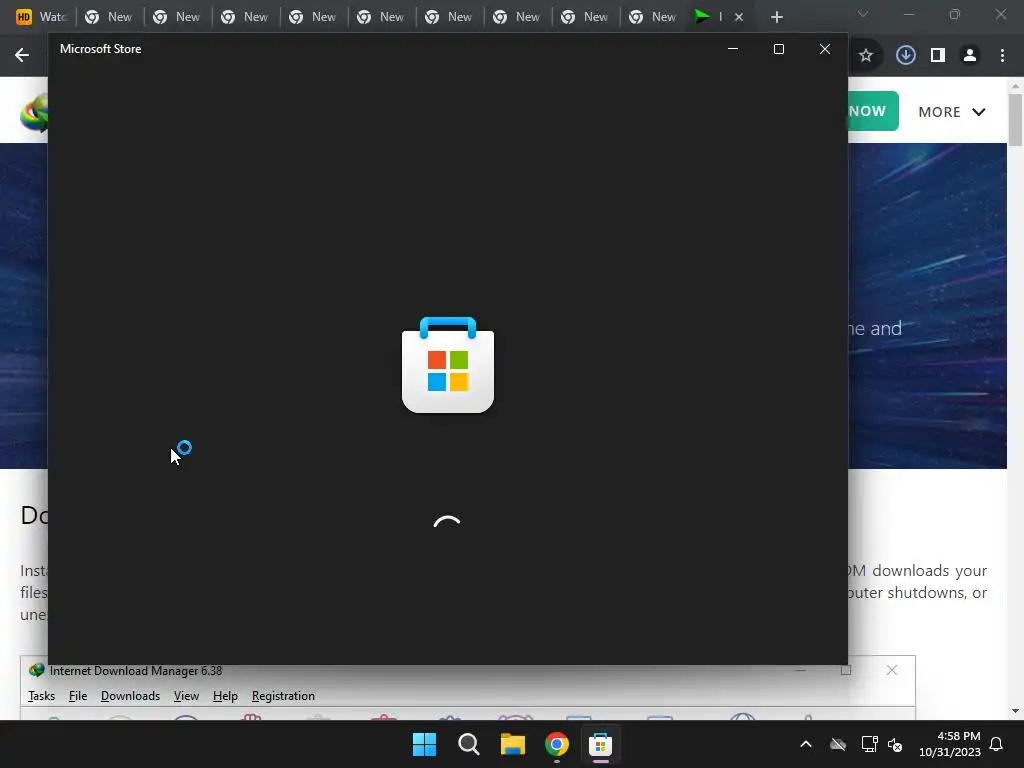Open the notifications bell
The width and height of the screenshot is (1024, 768).
click(x=996, y=744)
